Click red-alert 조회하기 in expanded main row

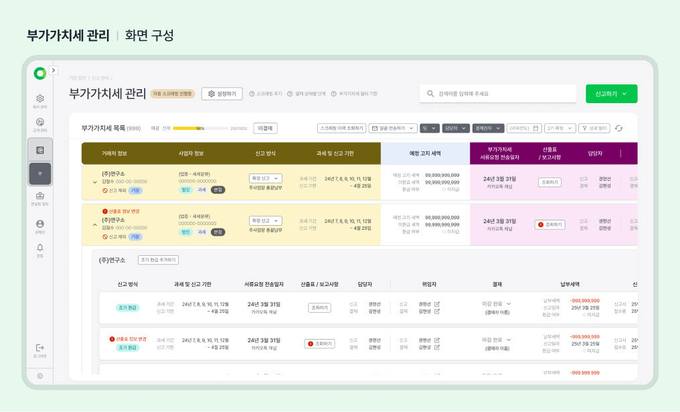(x=550, y=225)
